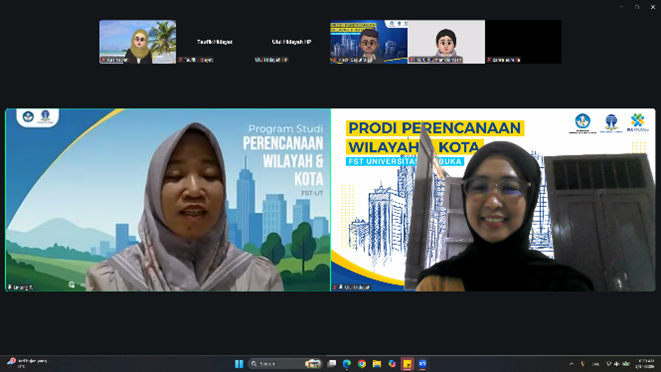Maximize or restore the meeting window
Viewport: 661px width, 372px height.
click(637, 7)
